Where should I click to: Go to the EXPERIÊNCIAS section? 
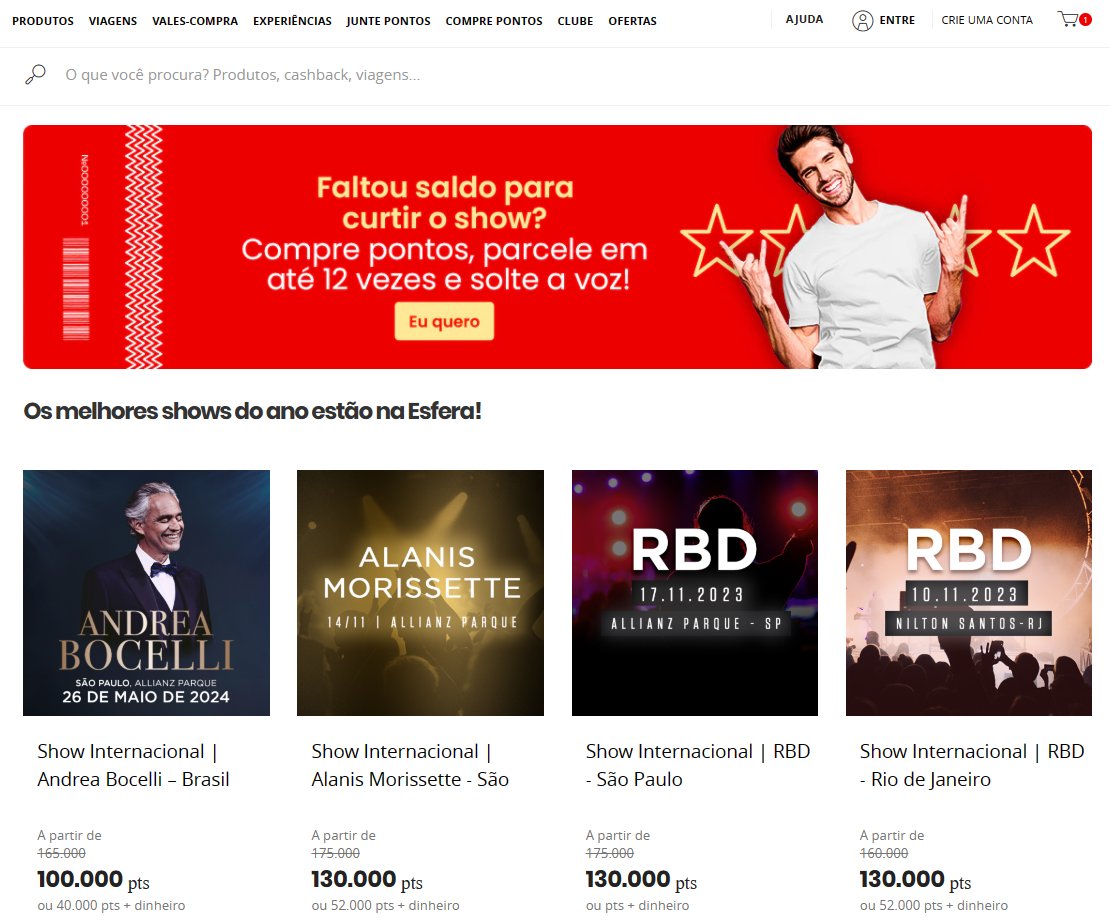292,21
